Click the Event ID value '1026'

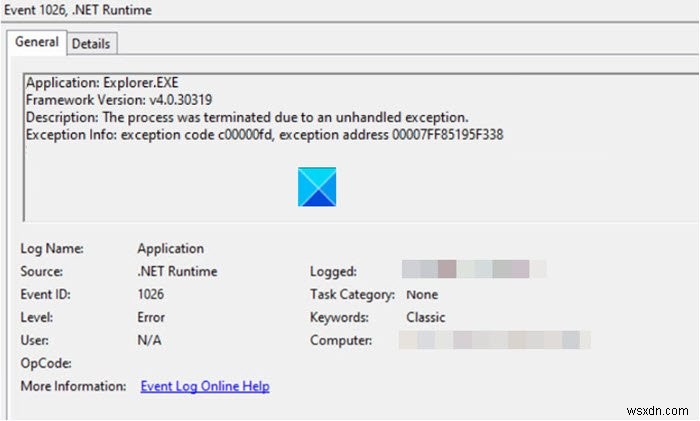[x=151, y=295]
